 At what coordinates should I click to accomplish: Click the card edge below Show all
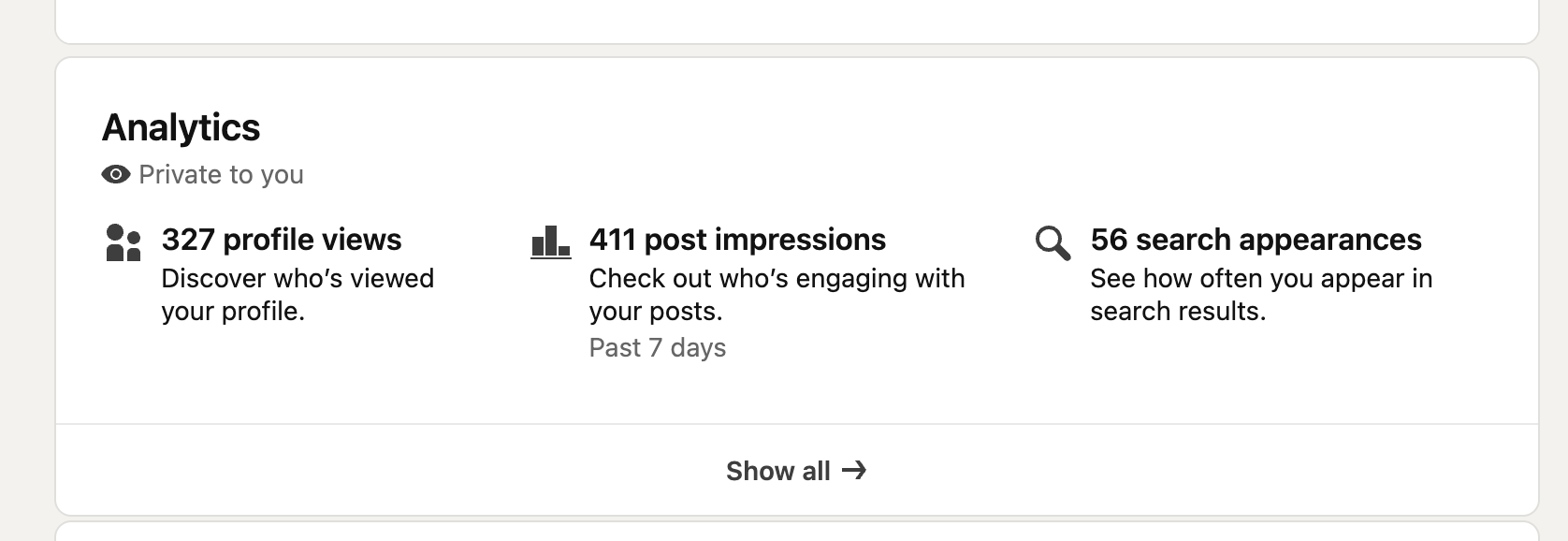797,531
